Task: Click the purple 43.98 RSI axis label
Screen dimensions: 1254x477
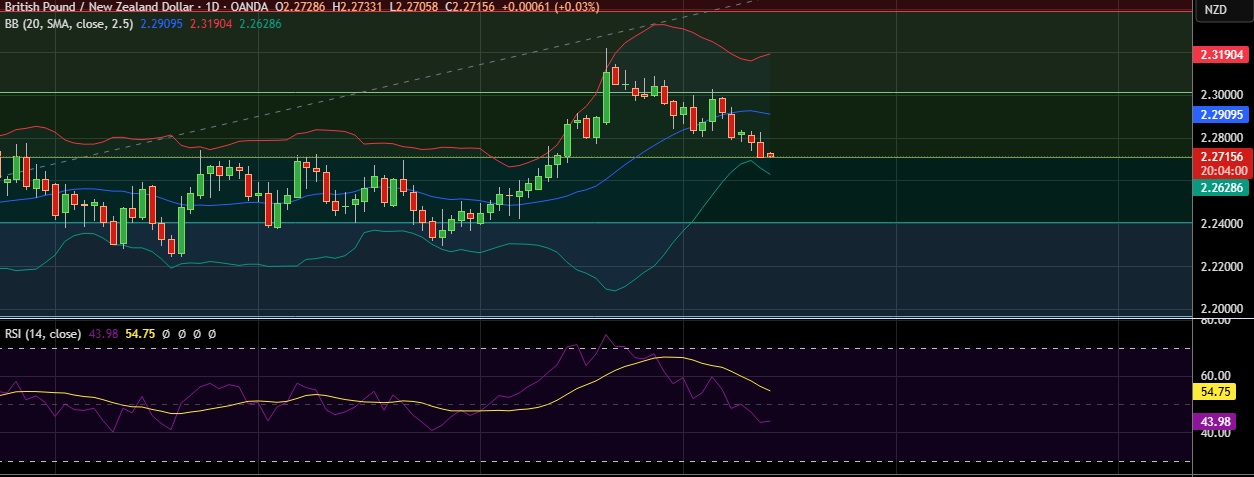Action: [1215, 422]
